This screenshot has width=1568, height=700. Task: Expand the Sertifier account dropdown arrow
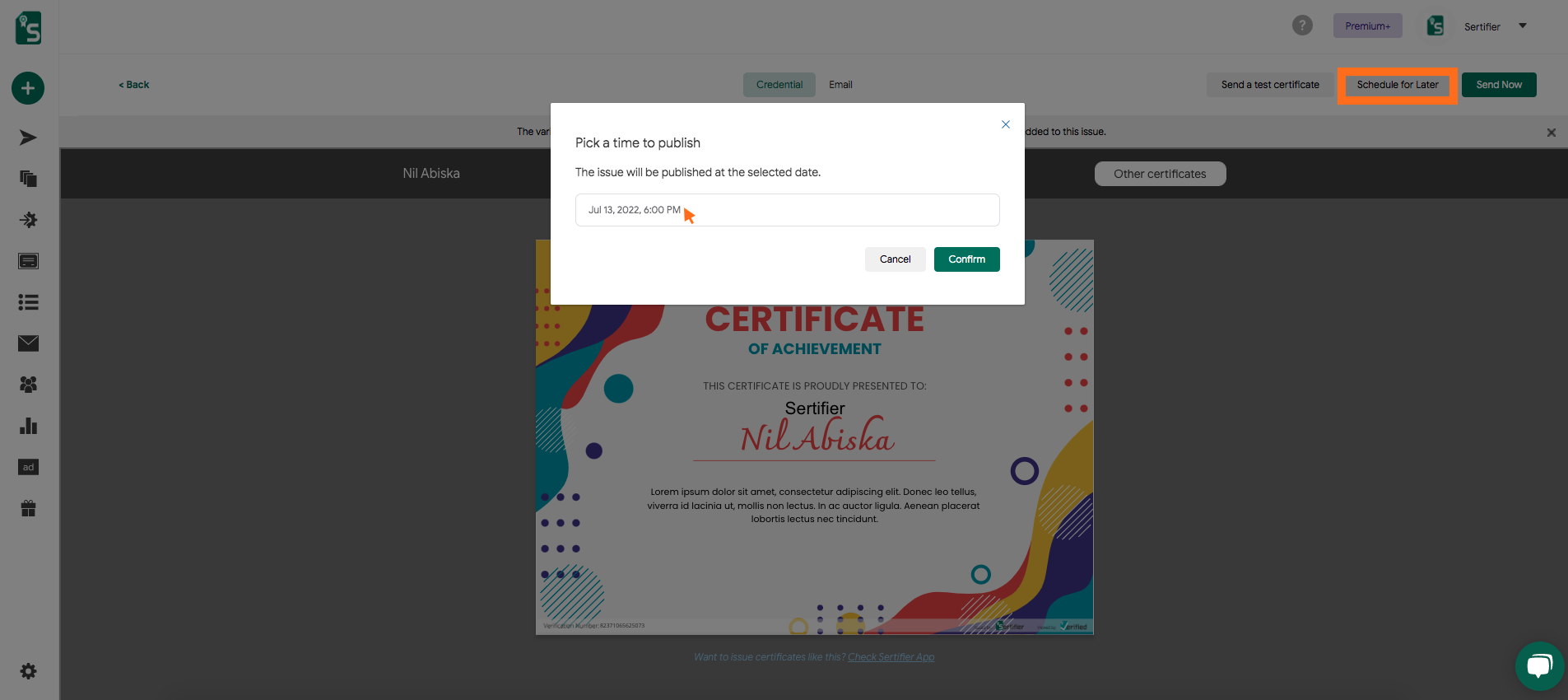1523,26
